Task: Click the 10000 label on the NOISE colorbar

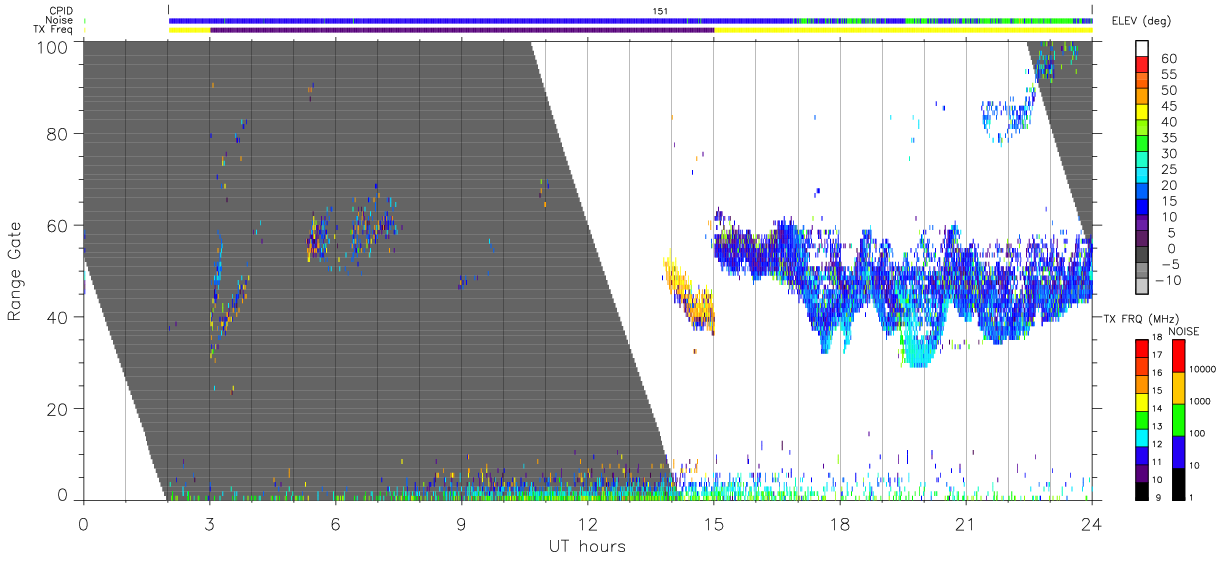Action: point(1205,370)
